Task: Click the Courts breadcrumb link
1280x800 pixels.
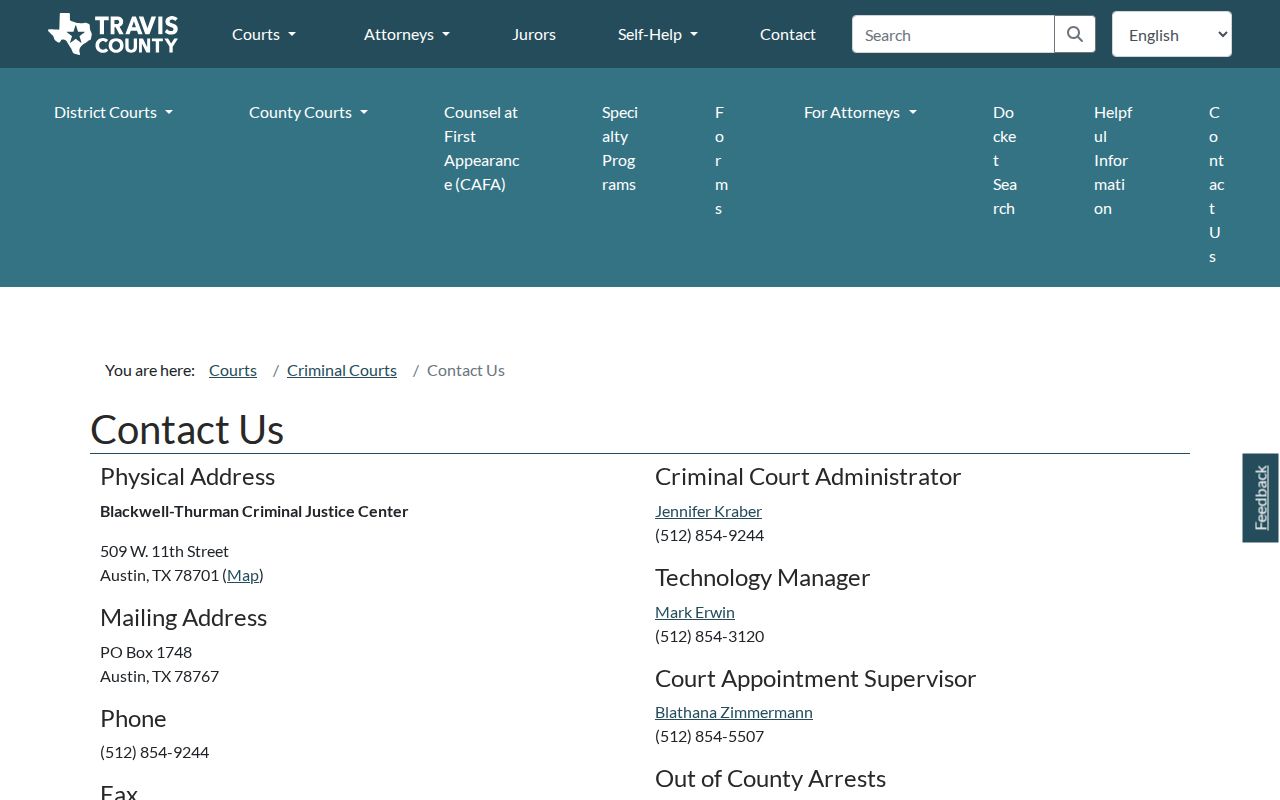Action: (233, 370)
